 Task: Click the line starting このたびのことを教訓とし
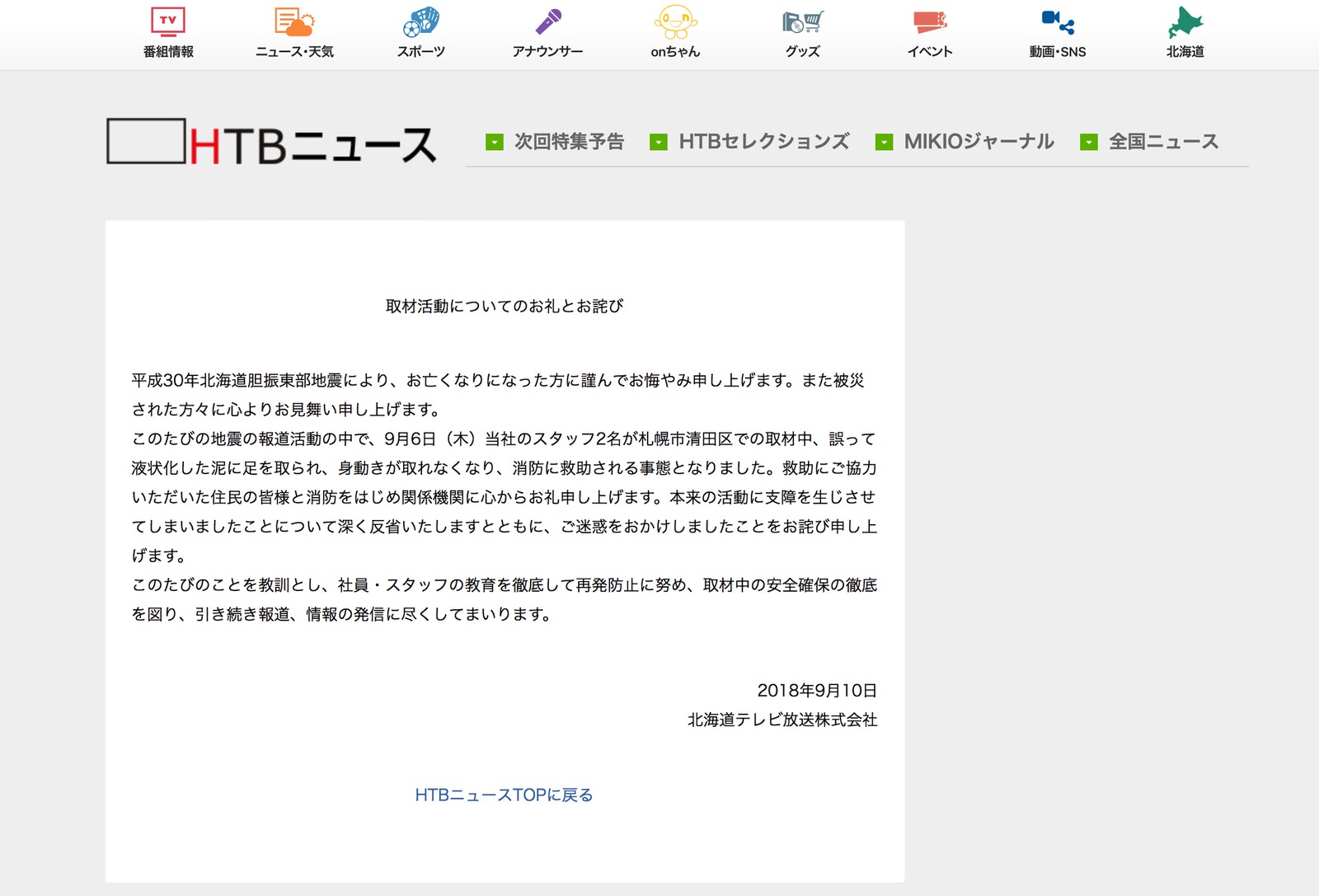click(x=505, y=584)
